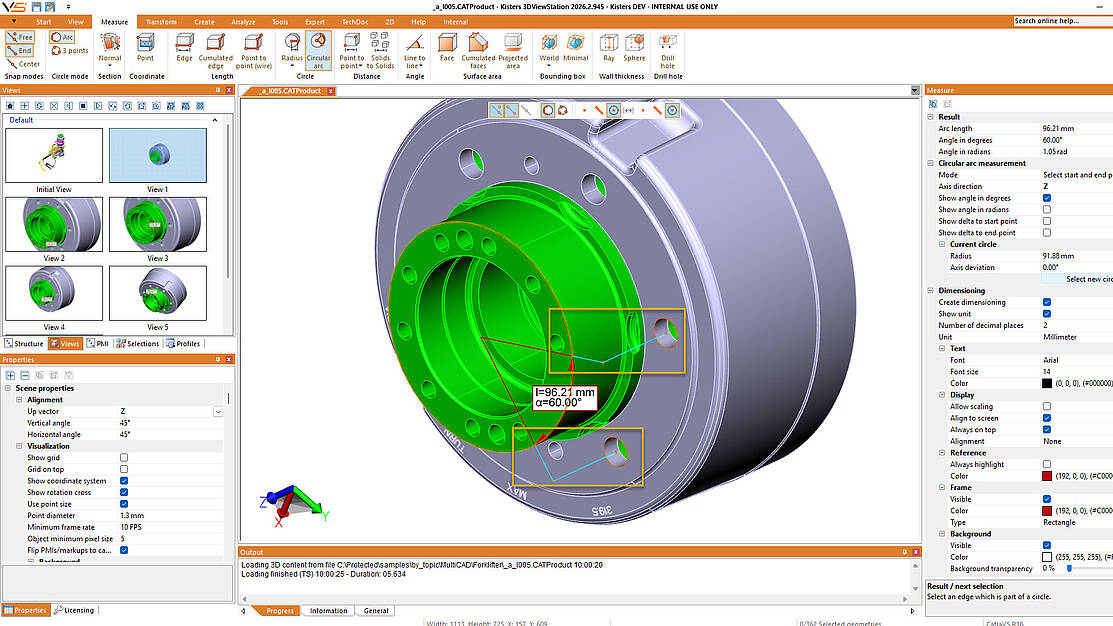Enable Show angle in radians
1113x626 pixels.
(x=1047, y=209)
